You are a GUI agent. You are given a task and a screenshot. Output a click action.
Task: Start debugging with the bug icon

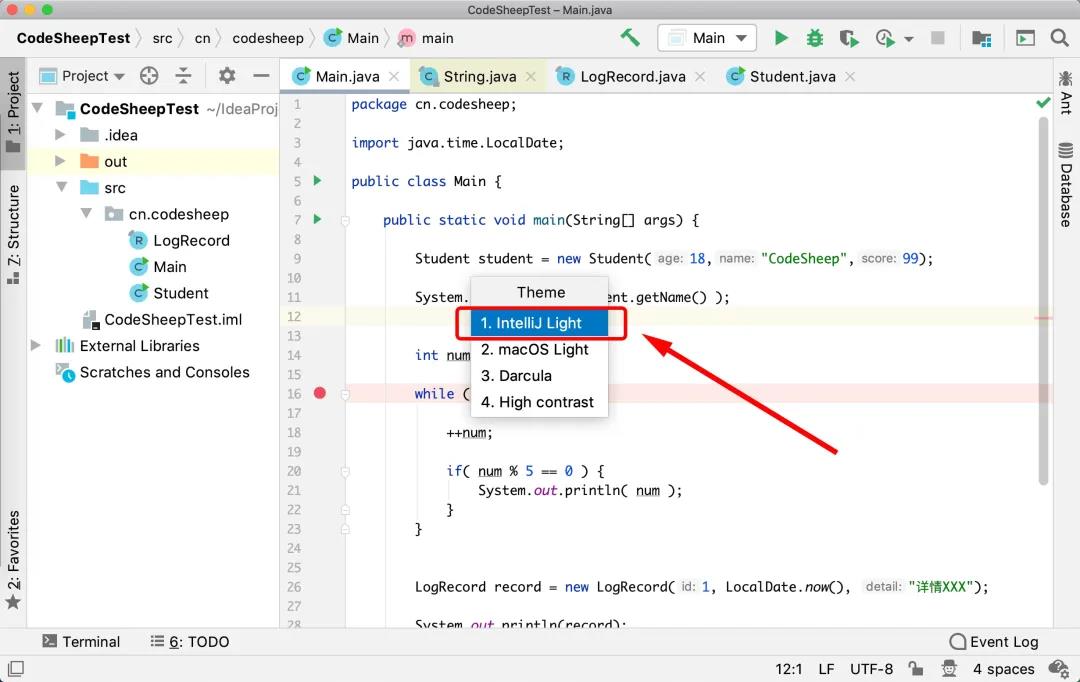click(x=815, y=38)
